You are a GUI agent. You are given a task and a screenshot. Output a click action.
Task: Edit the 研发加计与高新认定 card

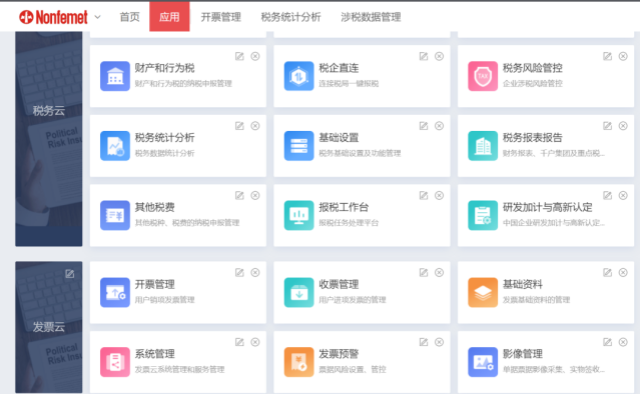[607, 196]
